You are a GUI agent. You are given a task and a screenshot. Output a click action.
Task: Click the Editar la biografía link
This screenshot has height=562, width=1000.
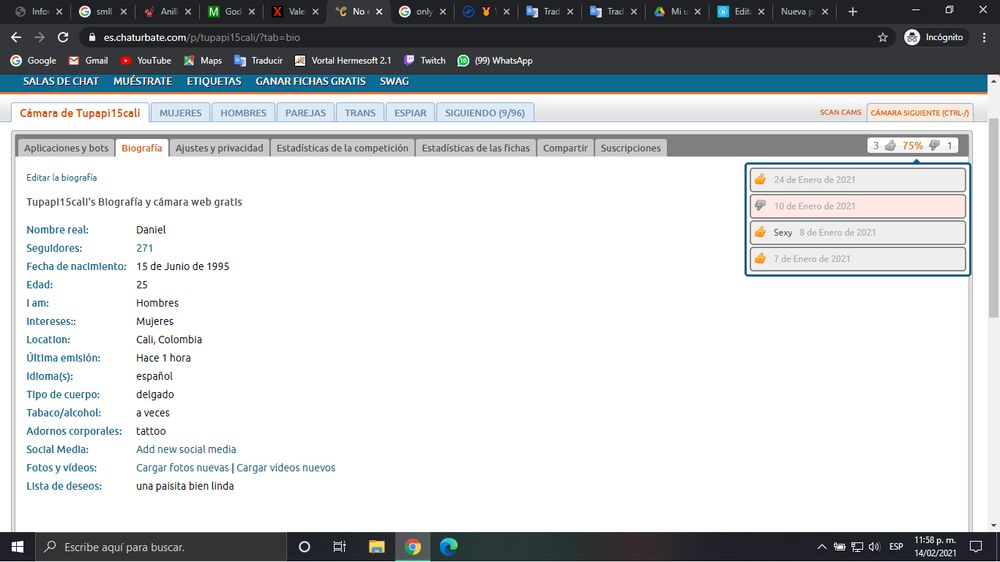tap(61, 177)
